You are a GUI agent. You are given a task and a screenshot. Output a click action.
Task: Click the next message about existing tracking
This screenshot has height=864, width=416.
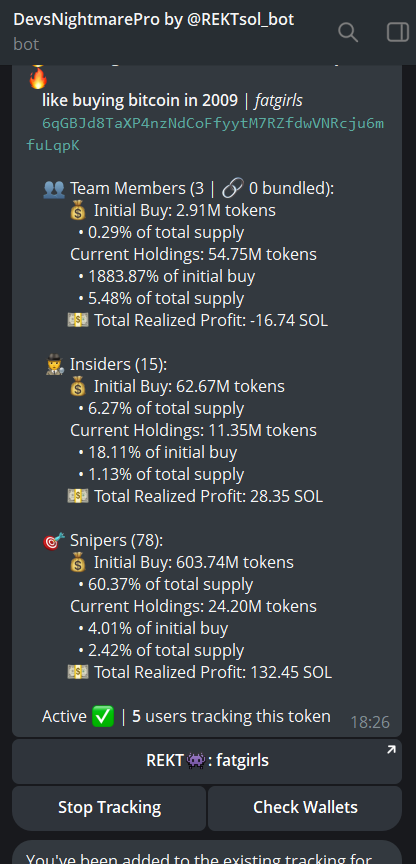point(207,852)
